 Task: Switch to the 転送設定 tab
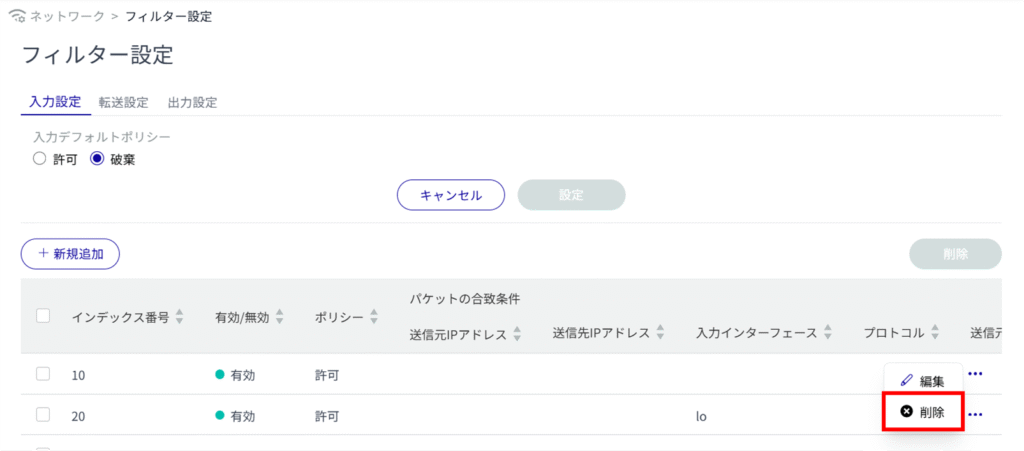pos(123,102)
